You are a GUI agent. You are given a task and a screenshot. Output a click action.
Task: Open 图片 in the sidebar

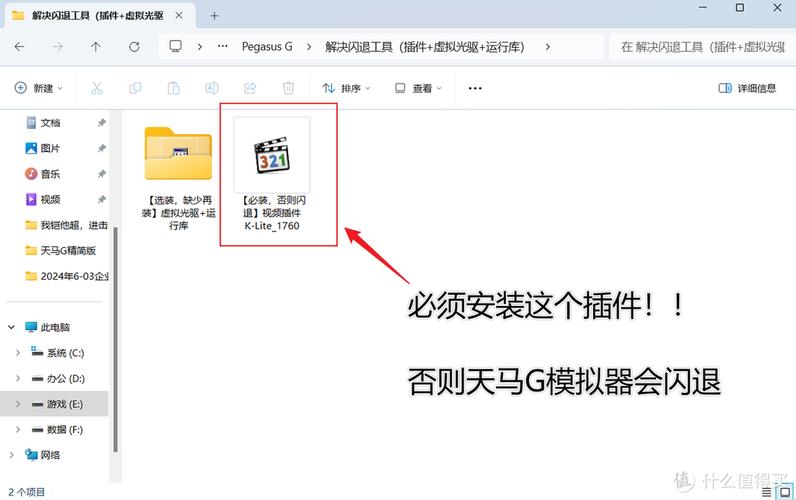tap(50, 148)
